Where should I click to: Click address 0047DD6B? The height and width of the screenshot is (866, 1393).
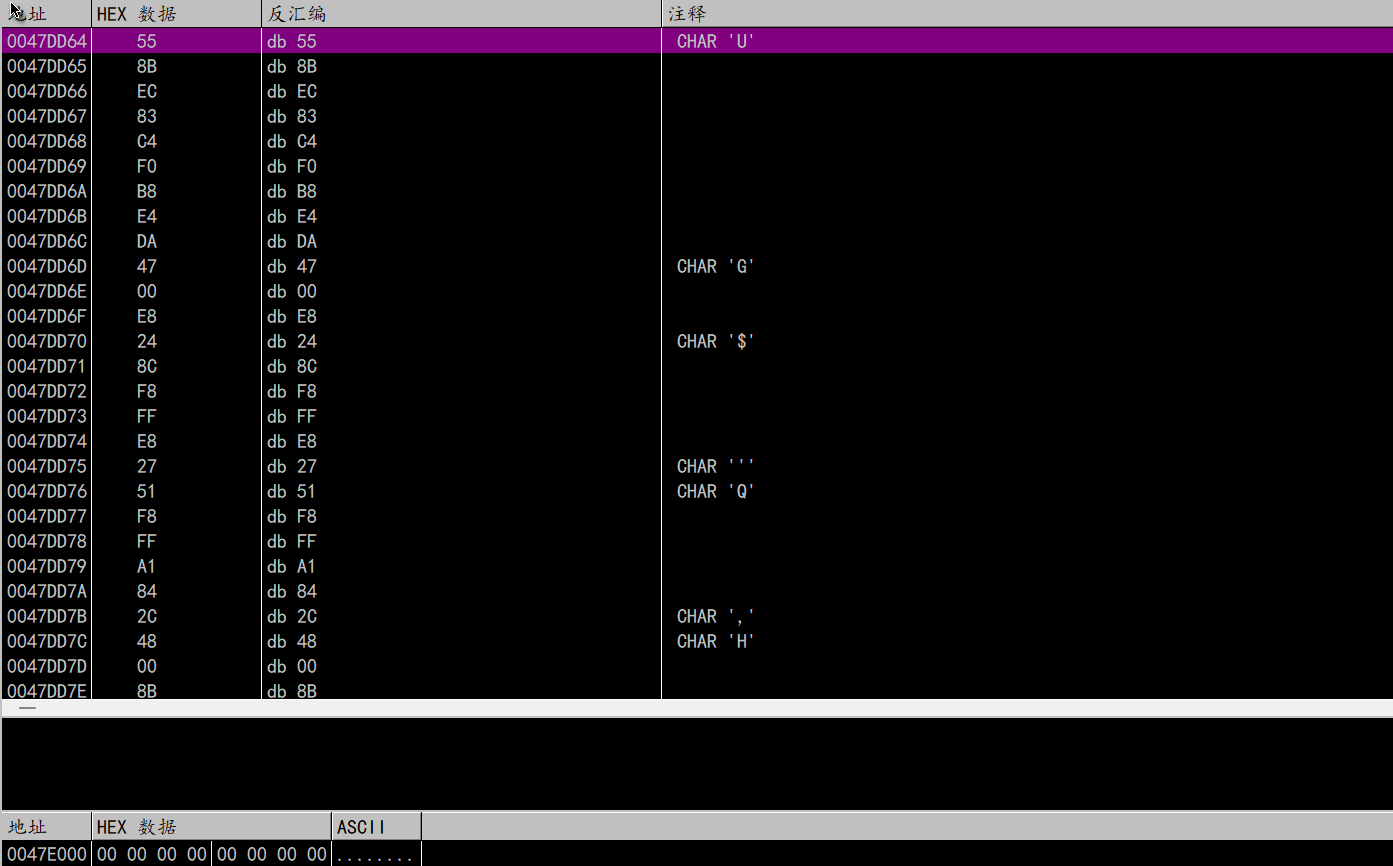47,216
